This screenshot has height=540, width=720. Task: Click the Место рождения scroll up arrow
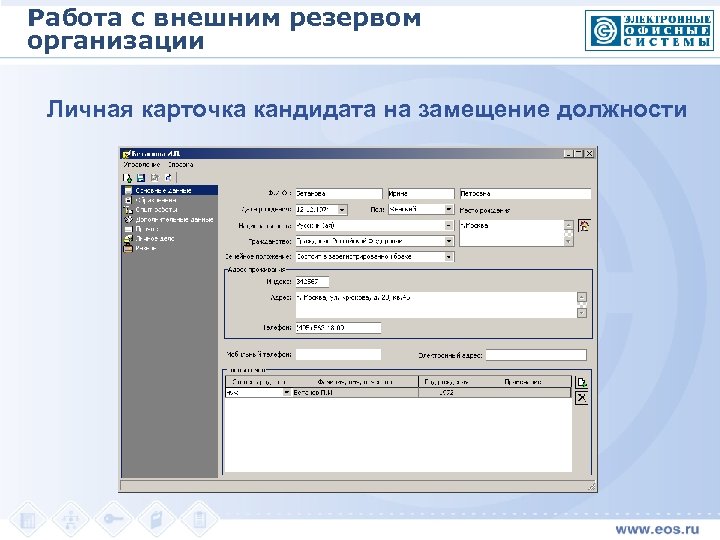tap(568, 225)
